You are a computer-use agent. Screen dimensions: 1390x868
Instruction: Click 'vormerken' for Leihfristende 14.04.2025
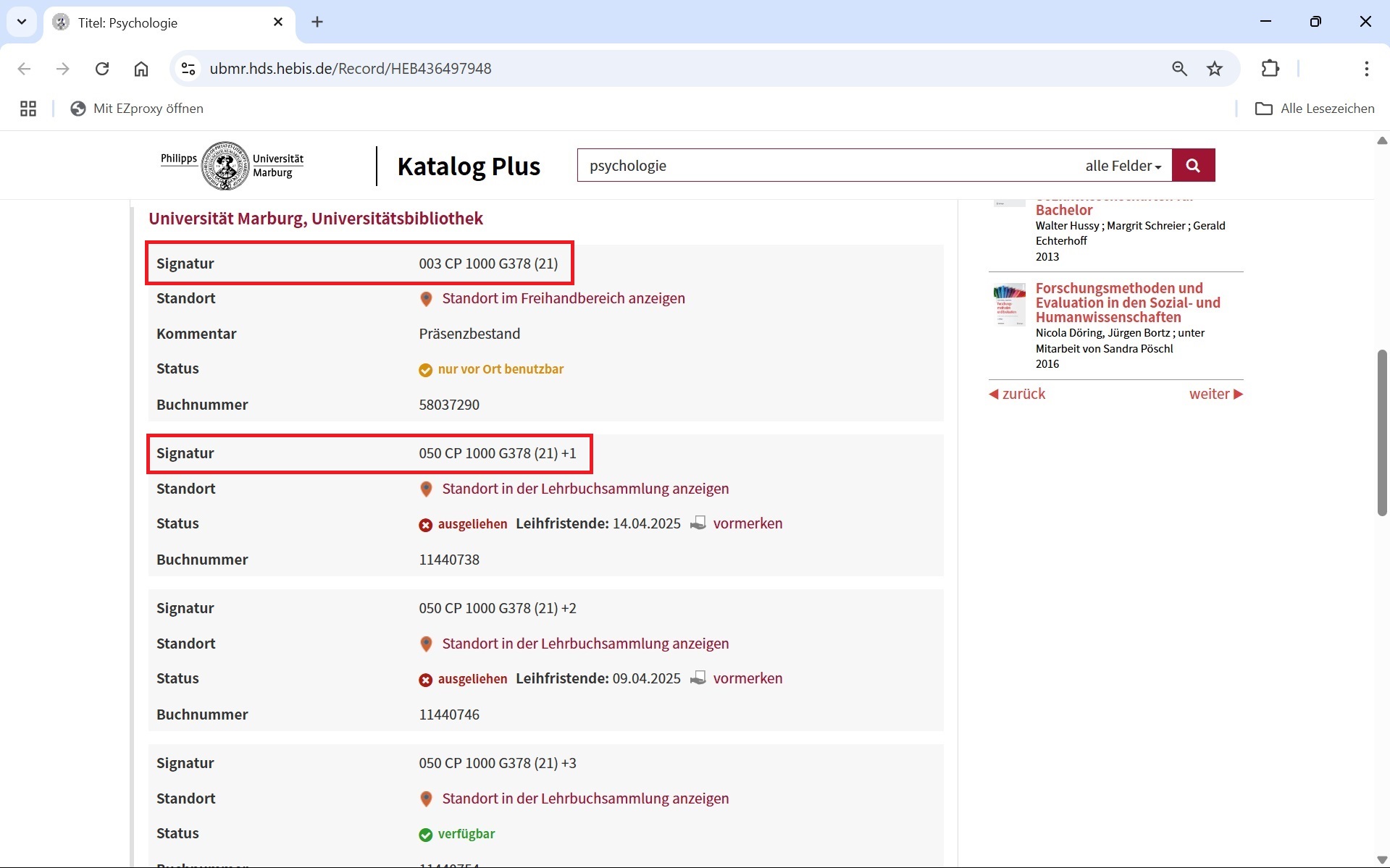tap(747, 523)
